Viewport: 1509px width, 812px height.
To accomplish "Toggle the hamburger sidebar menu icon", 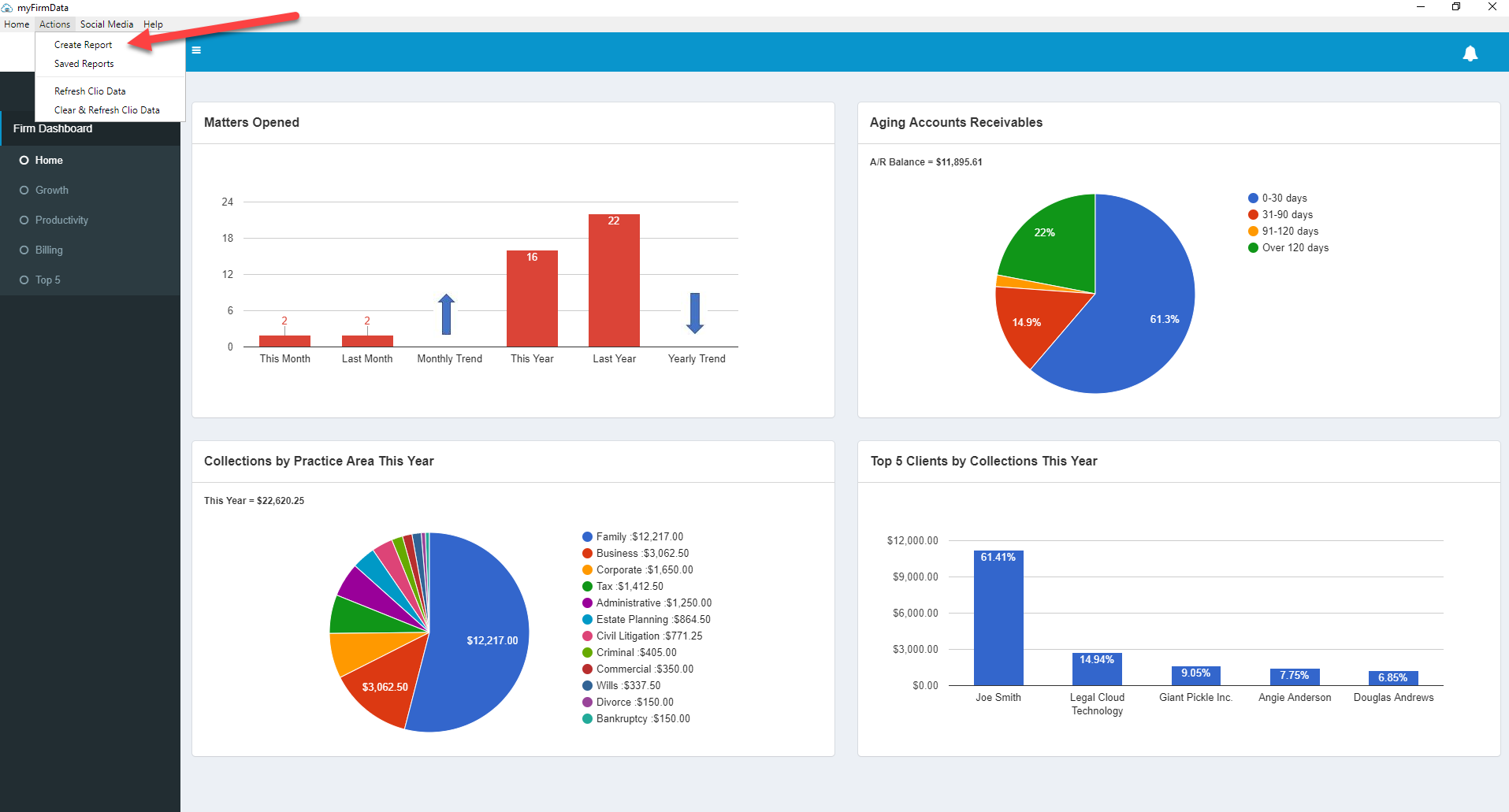I will (x=196, y=50).
